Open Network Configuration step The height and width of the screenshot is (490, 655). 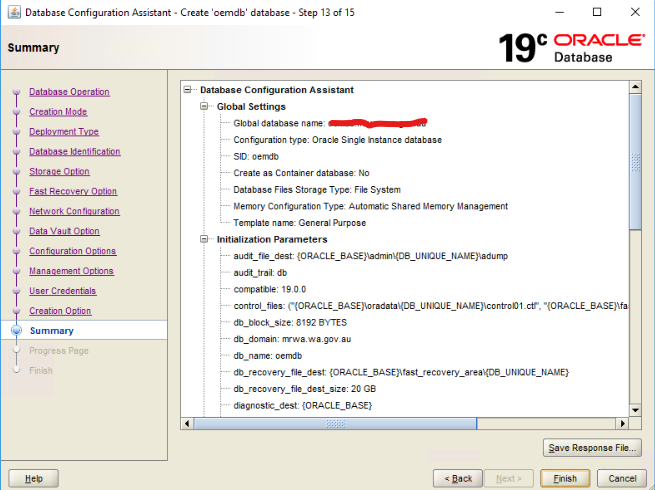[x=74, y=212]
